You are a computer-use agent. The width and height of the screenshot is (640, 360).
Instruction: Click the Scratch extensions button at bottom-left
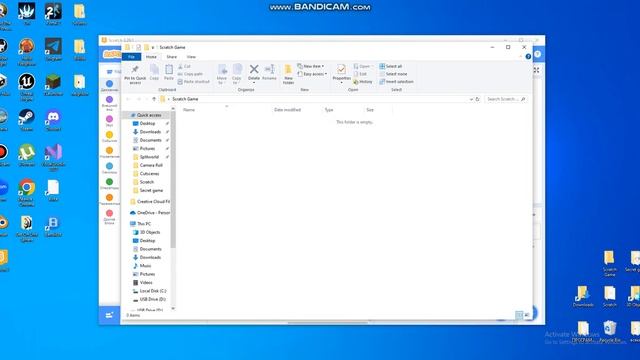click(x=109, y=315)
